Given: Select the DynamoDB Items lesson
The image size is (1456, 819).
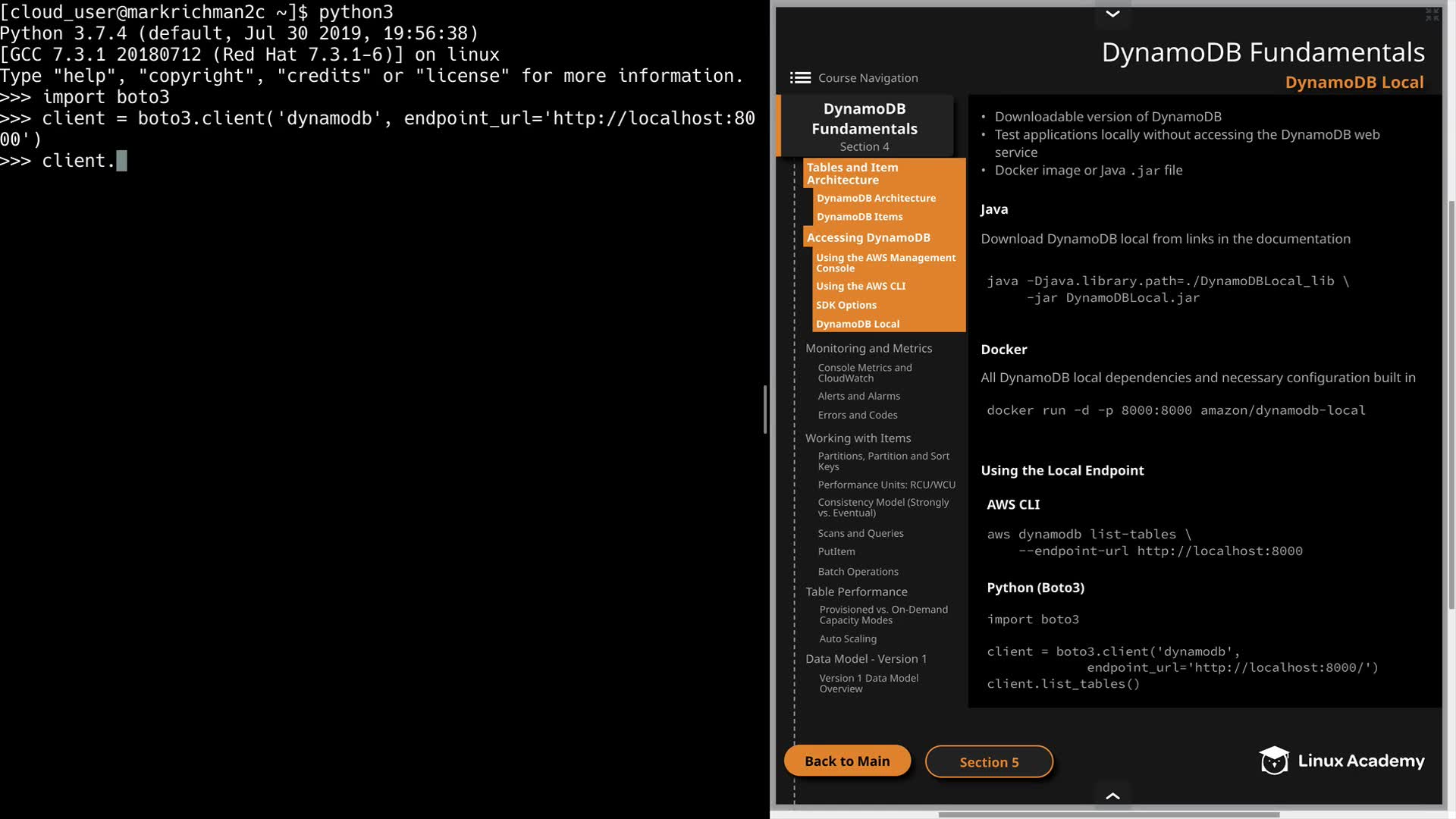Looking at the screenshot, I should [x=859, y=217].
